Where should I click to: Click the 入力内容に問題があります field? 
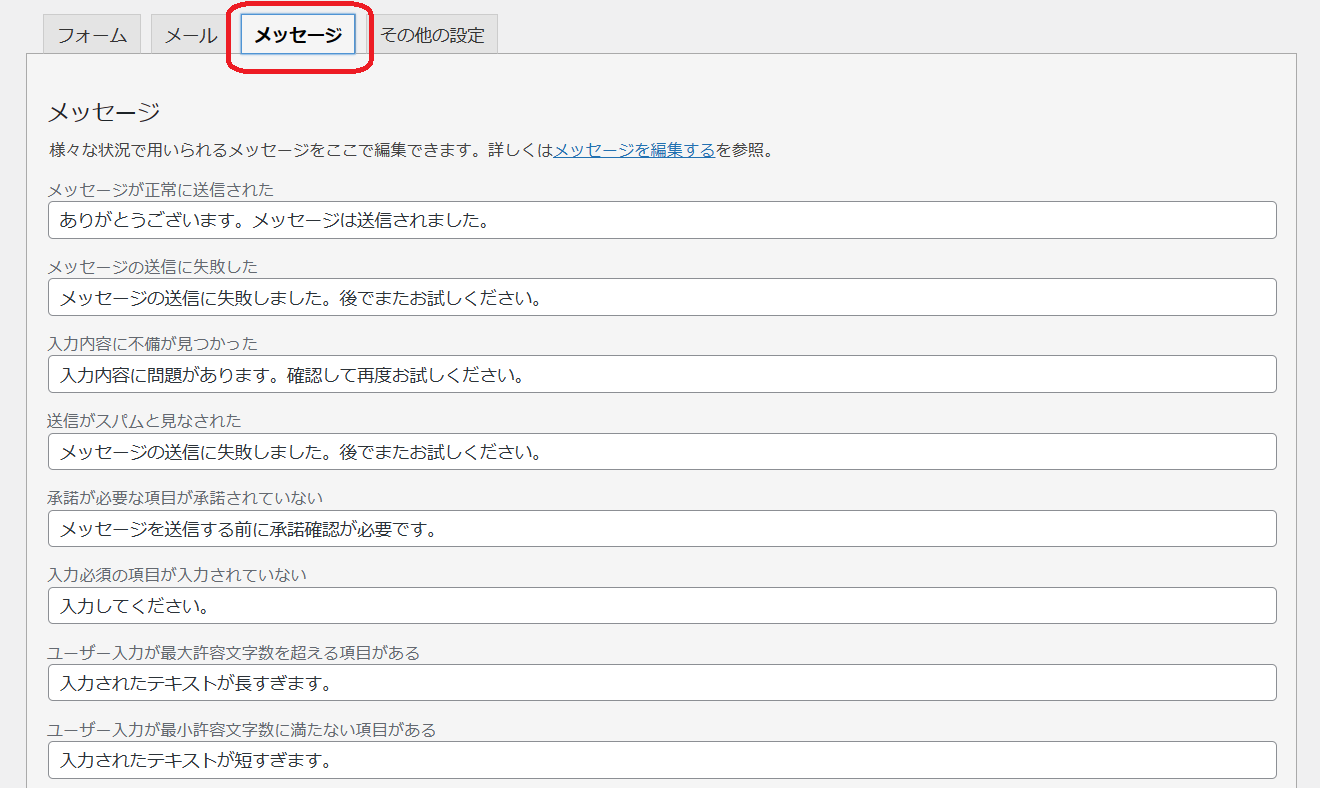[x=662, y=374]
